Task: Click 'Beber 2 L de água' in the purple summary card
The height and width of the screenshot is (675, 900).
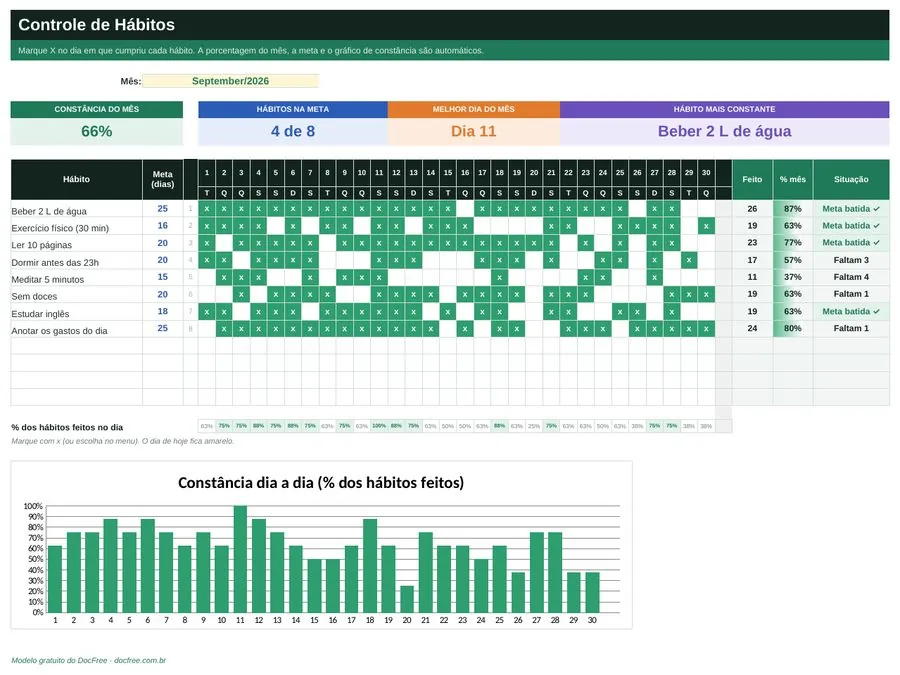Action: [724, 131]
